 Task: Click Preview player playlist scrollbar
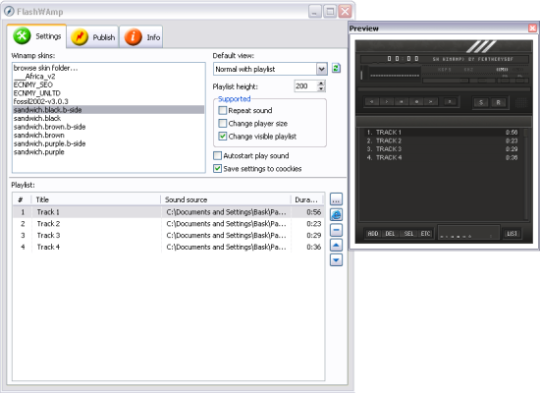[x=526, y=174]
